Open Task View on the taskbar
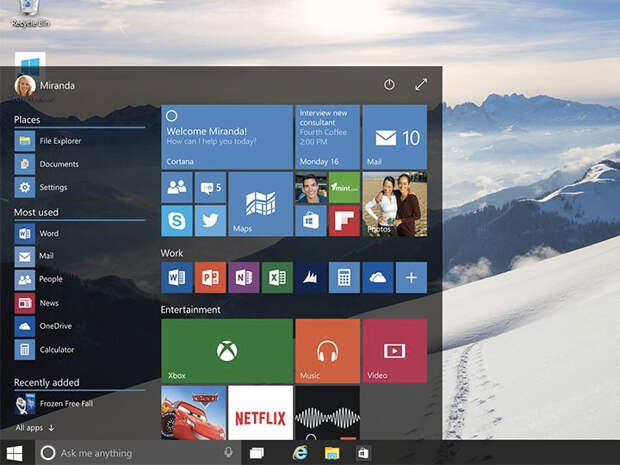The image size is (620, 465). 257,453
